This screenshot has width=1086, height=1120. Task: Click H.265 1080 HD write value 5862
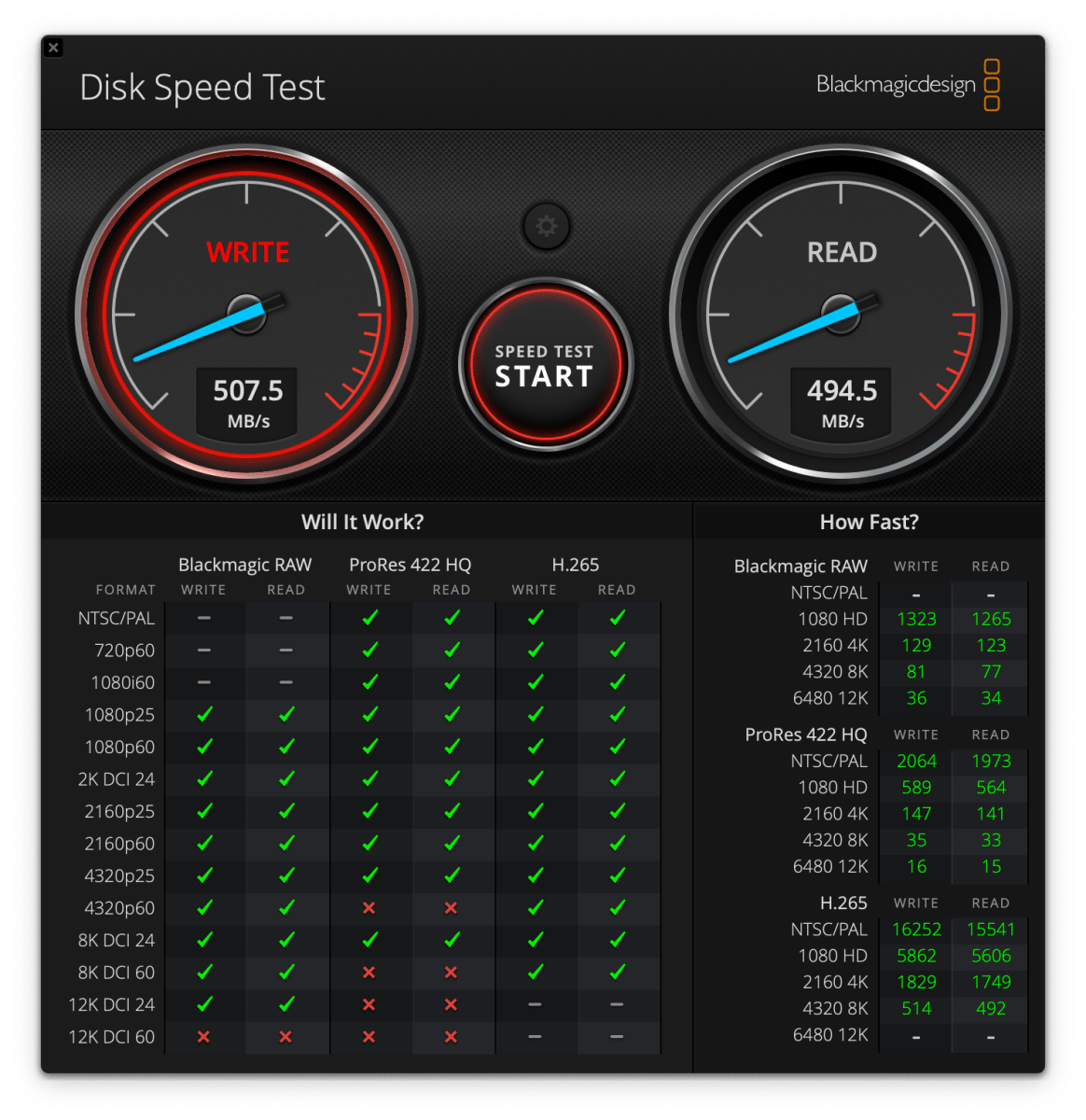pyautogui.click(x=916, y=956)
